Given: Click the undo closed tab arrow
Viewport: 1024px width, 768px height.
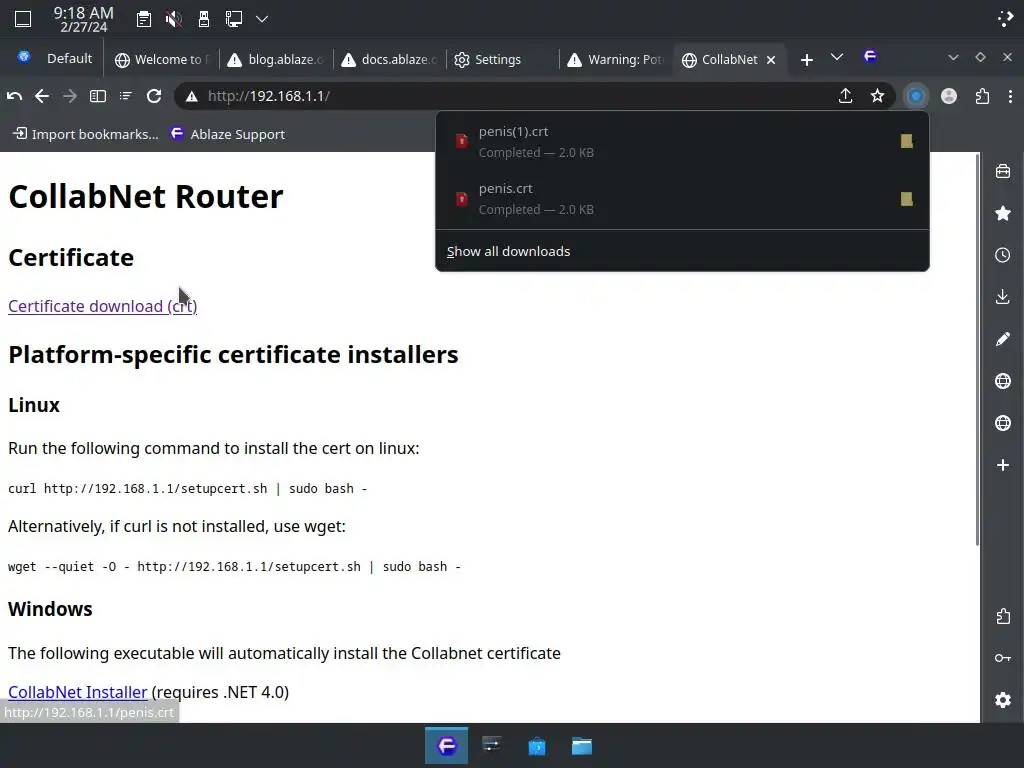Looking at the screenshot, I should point(14,97).
